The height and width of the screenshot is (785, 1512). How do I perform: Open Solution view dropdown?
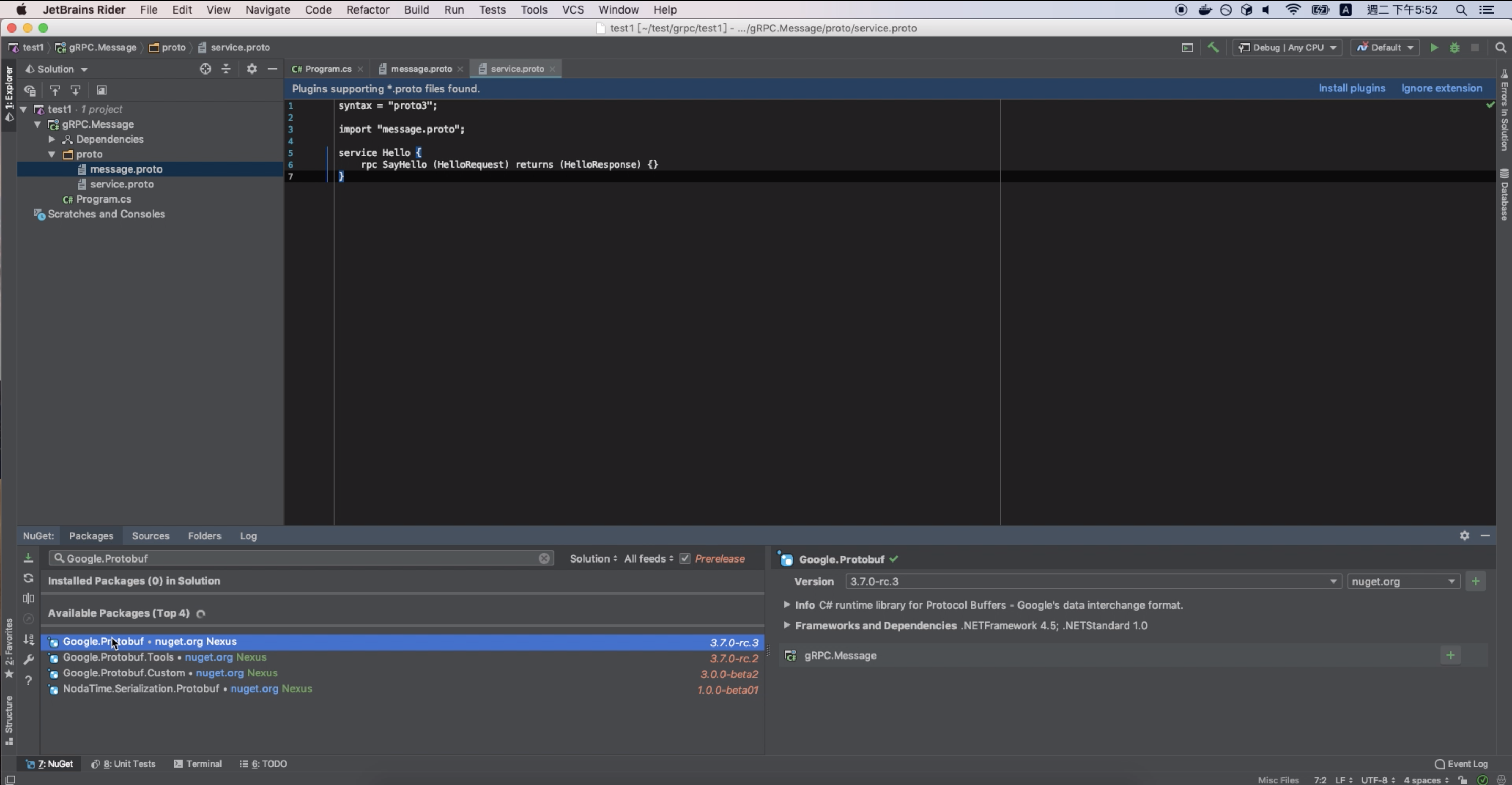click(56, 69)
